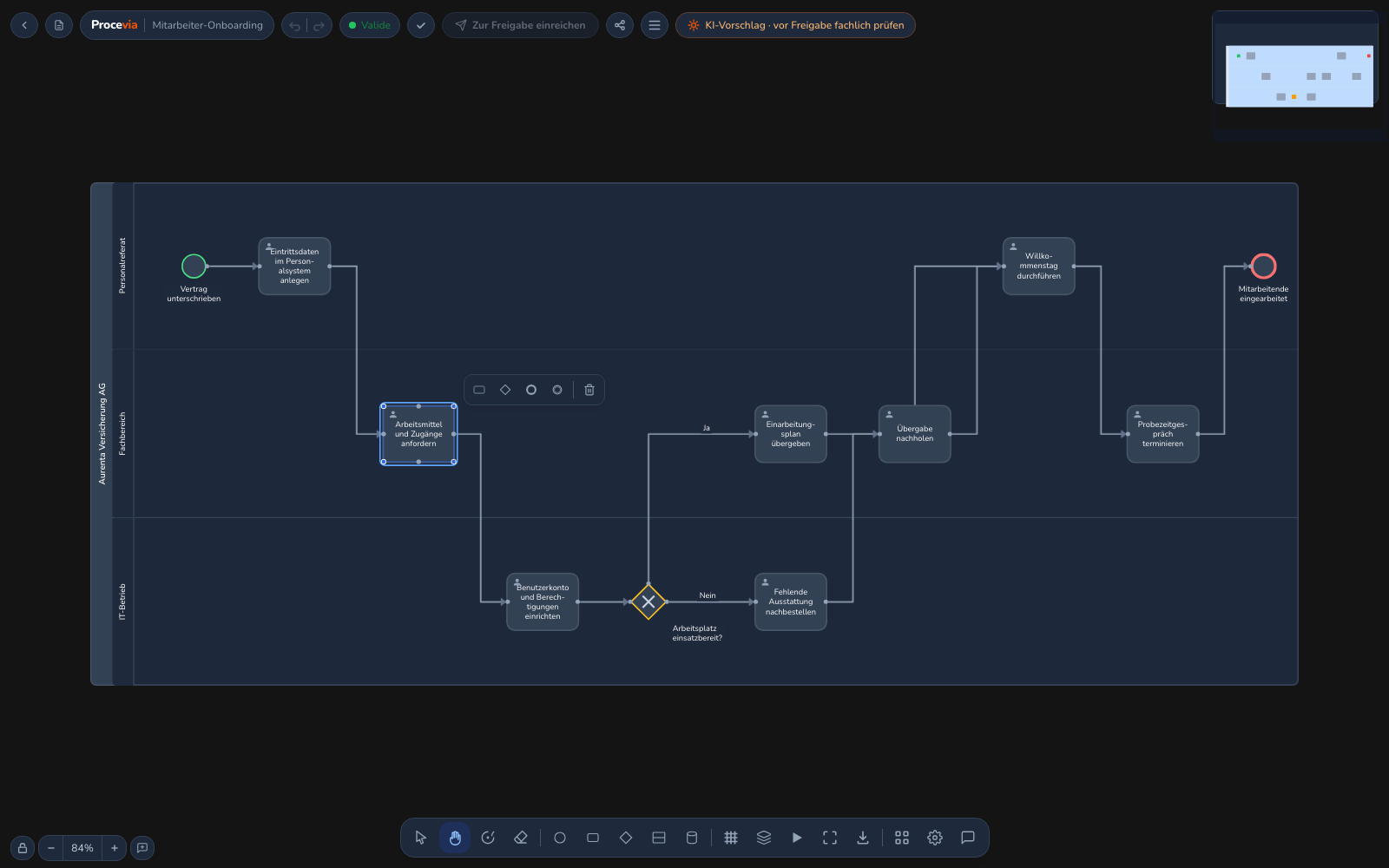Screen dimensions: 1389x868
Task: Open the four-squares element library
Action: point(902,838)
